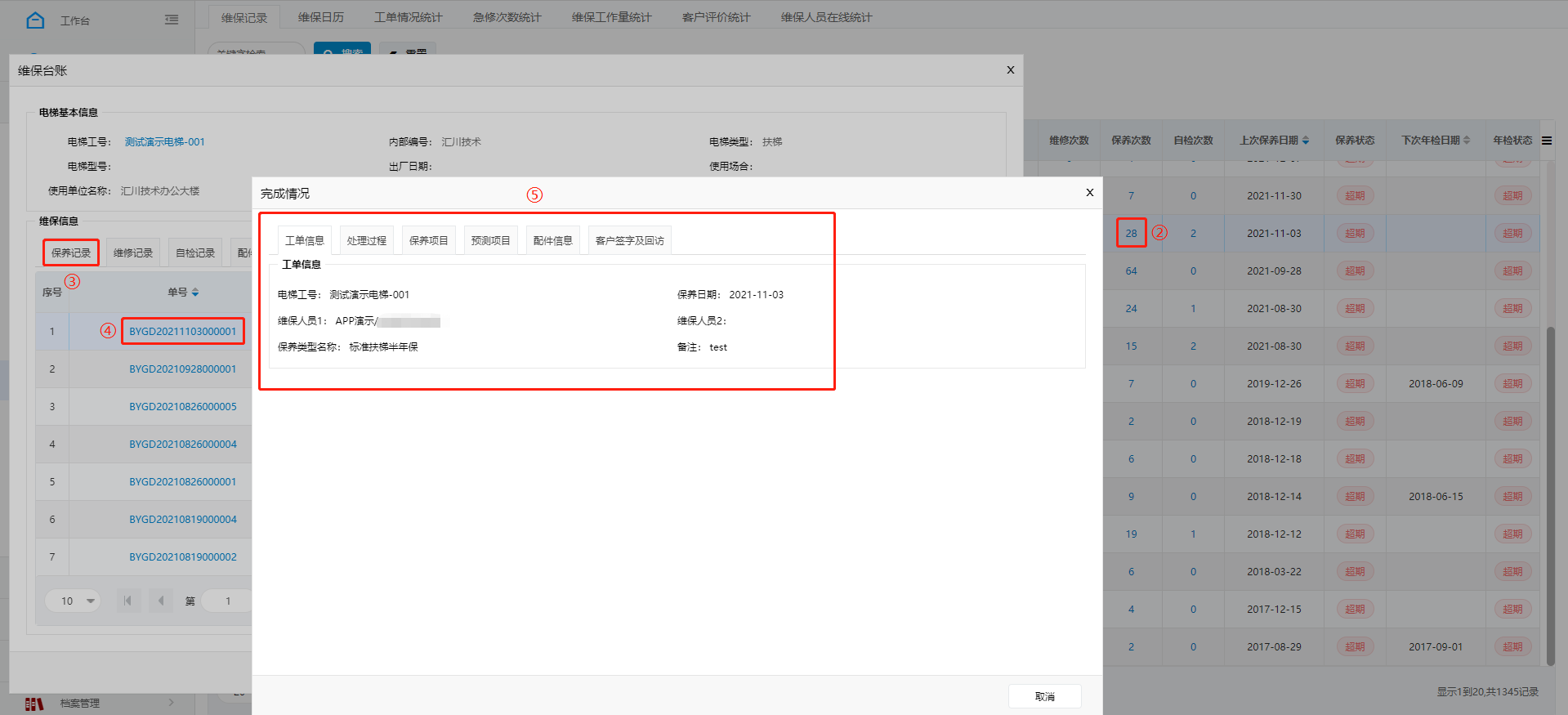Open the page size dropdown showing 10
Image resolution: width=1568 pixels, height=715 pixels.
point(73,601)
